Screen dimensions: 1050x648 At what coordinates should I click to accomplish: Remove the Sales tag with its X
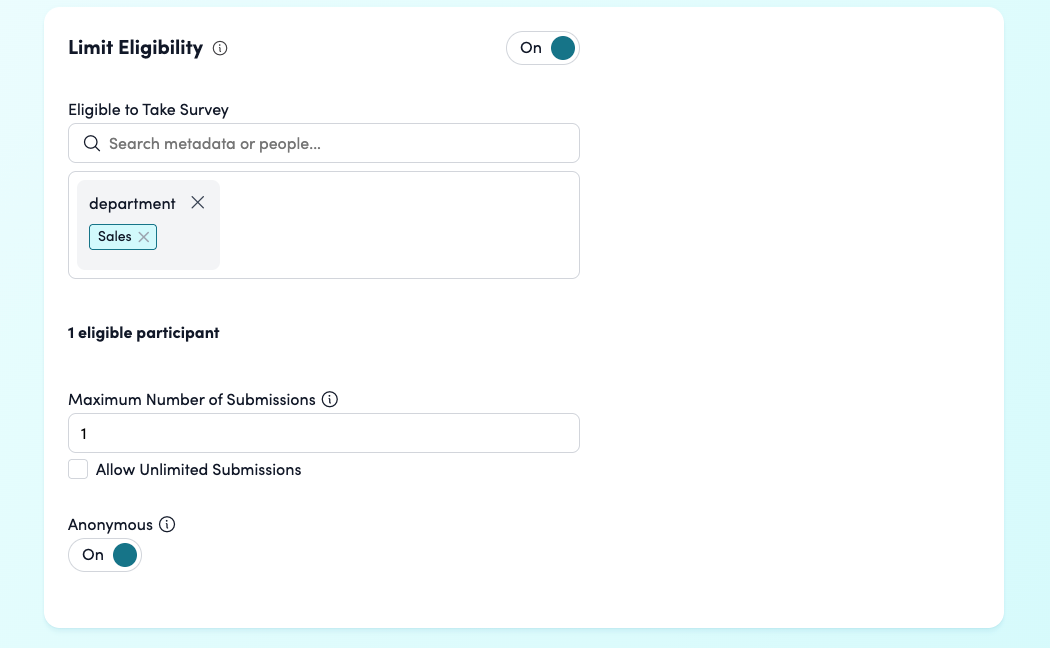[144, 237]
